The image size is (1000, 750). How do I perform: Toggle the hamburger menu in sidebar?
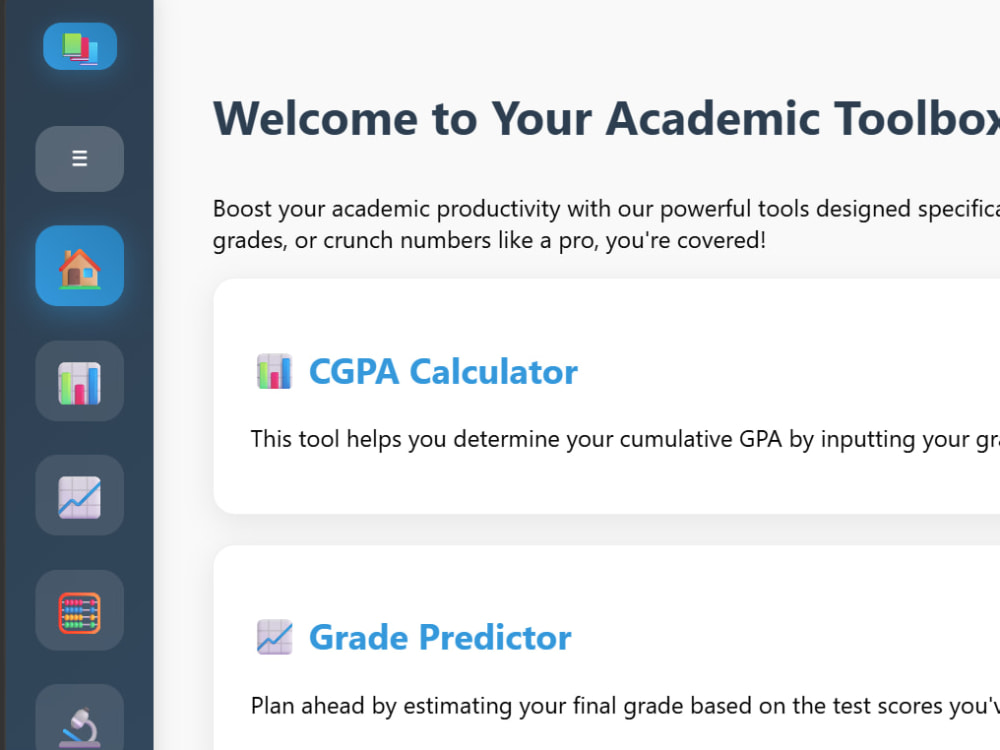tap(80, 158)
